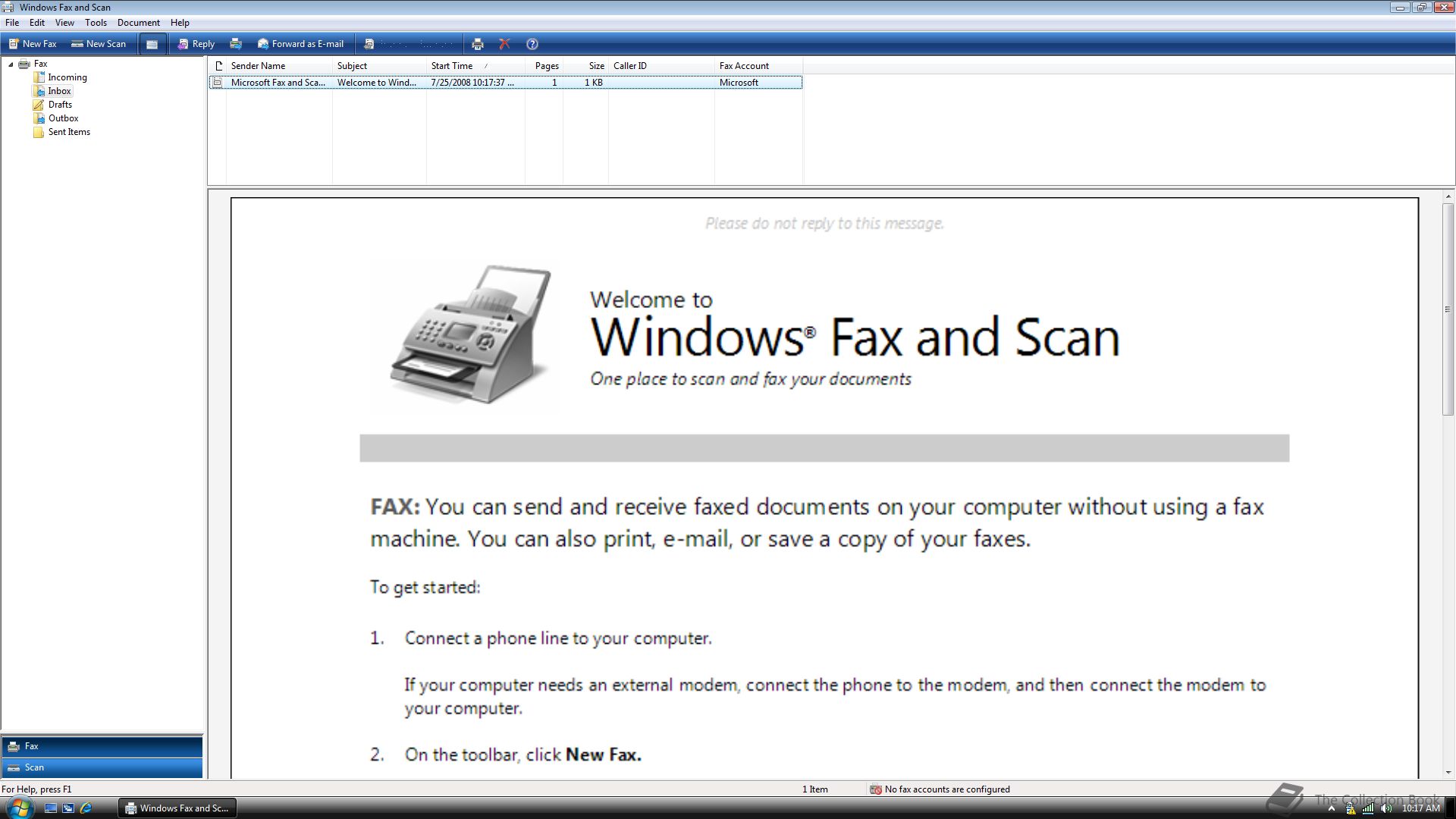Click the Microsoft fax account cell
Viewport: 1456px width, 819px height.
[739, 83]
